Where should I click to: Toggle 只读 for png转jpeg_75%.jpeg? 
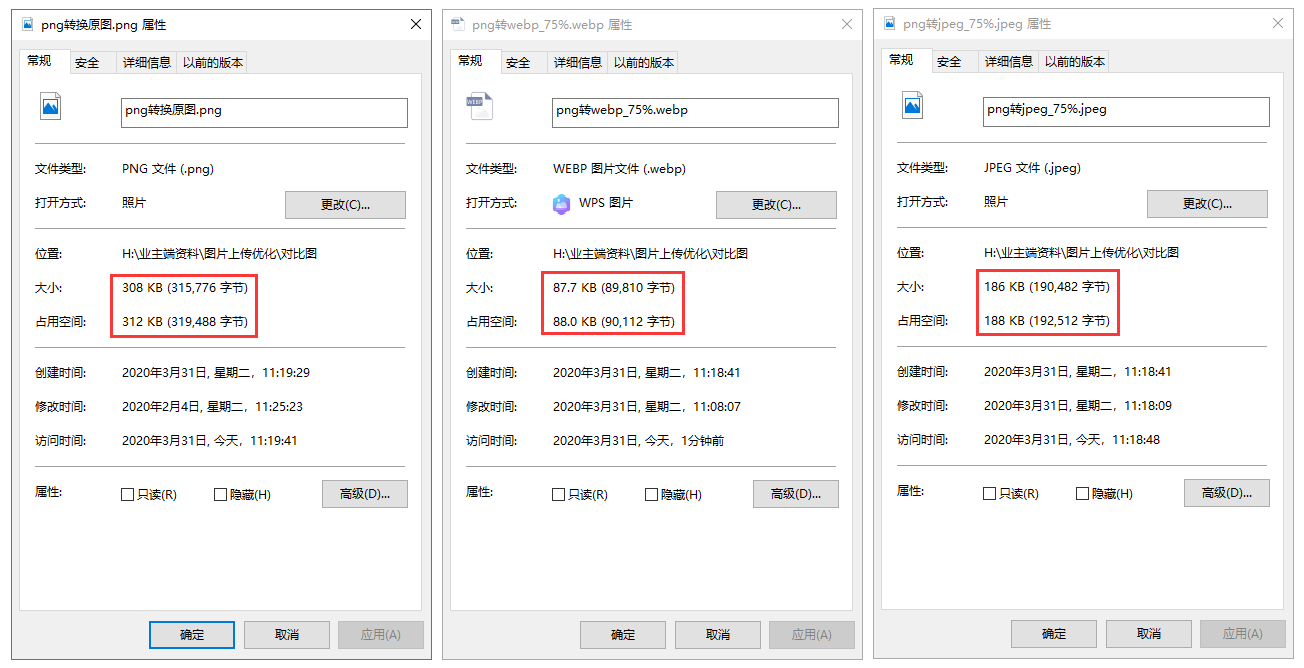click(990, 494)
